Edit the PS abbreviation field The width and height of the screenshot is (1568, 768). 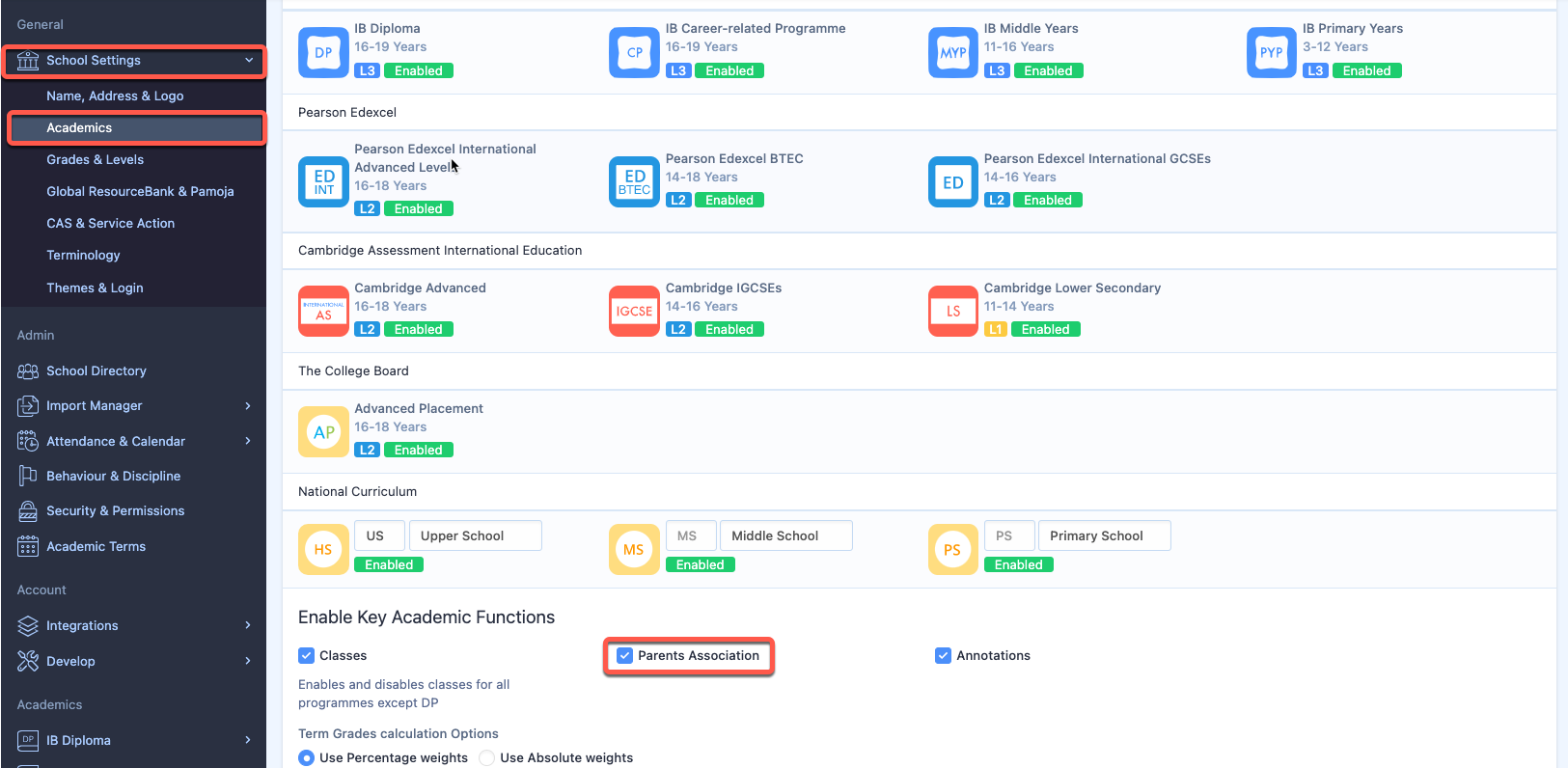[1009, 536]
